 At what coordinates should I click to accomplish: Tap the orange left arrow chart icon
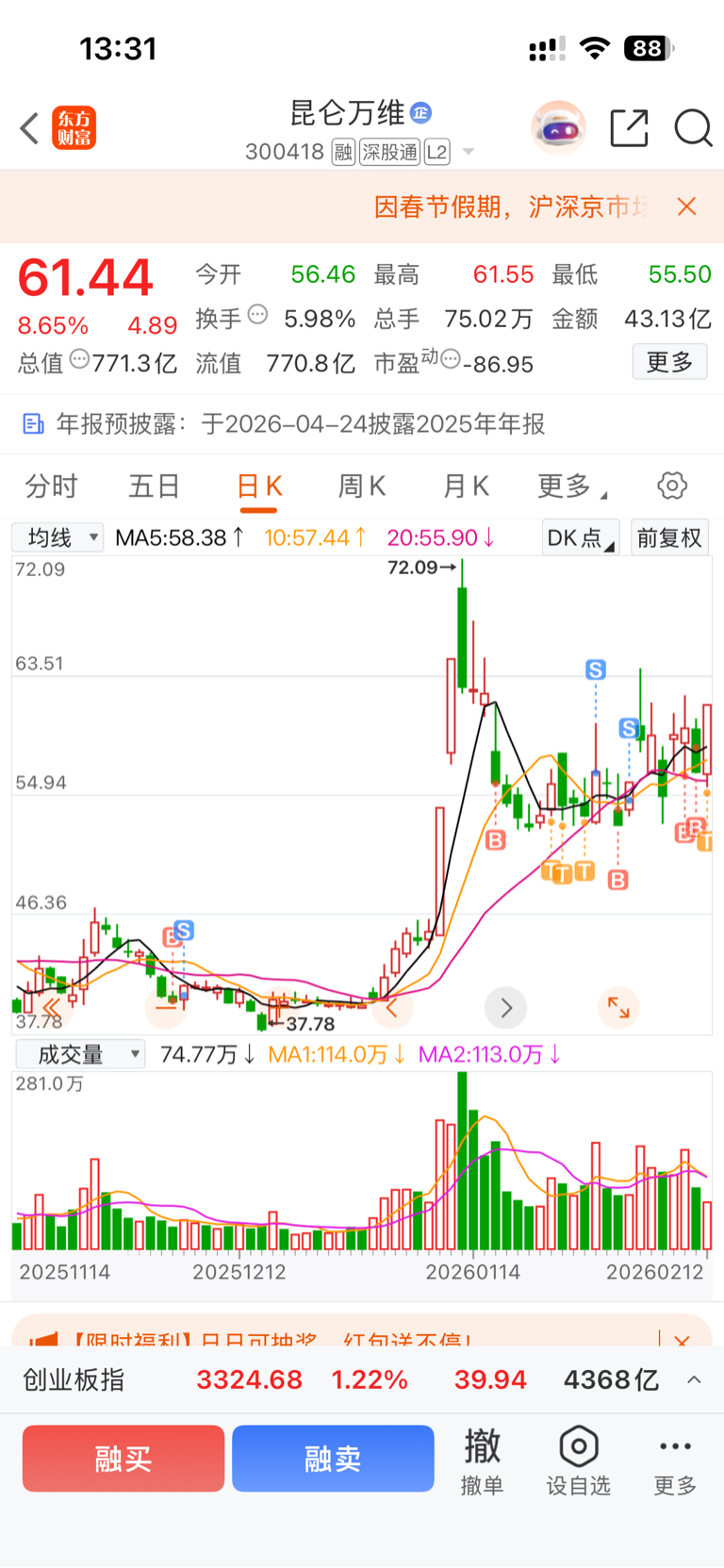pos(392,1008)
